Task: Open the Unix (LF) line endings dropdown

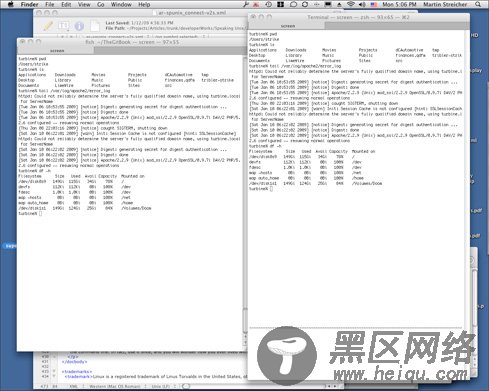Action: (164, 386)
